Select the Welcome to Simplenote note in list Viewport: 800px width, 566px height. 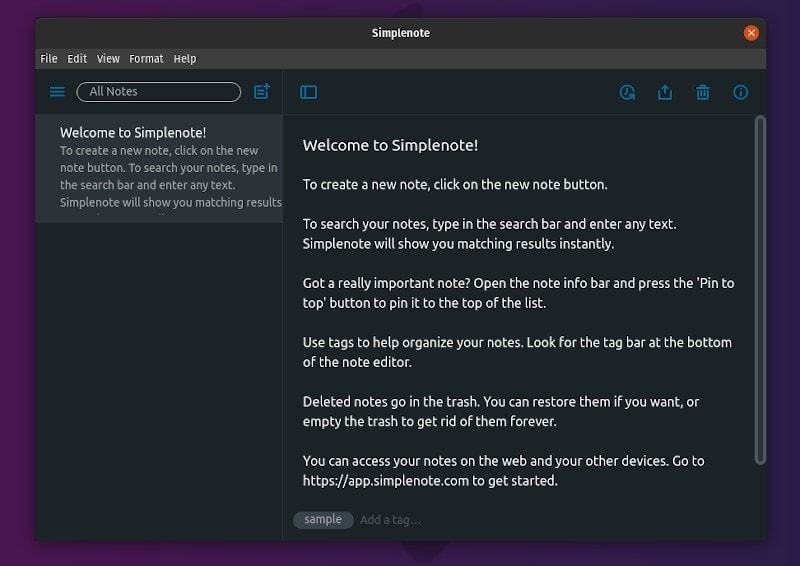[x=160, y=167]
